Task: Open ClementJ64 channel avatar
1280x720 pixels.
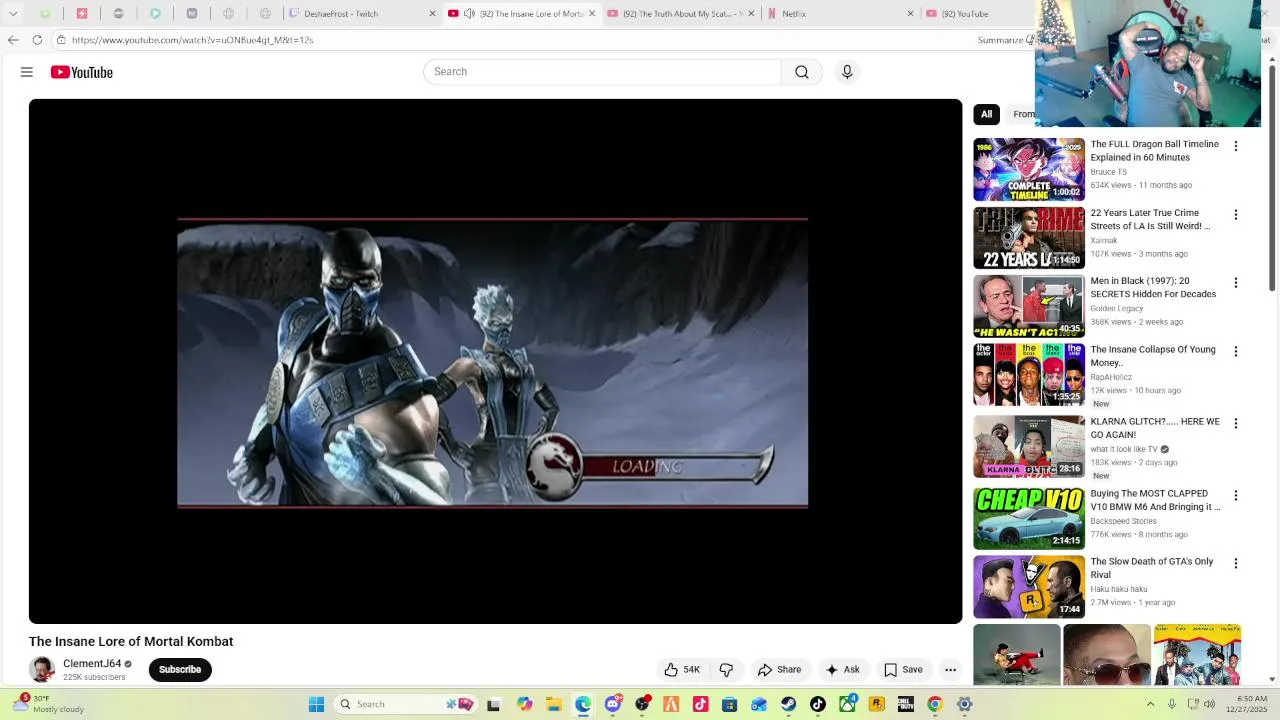Action: click(x=41, y=670)
